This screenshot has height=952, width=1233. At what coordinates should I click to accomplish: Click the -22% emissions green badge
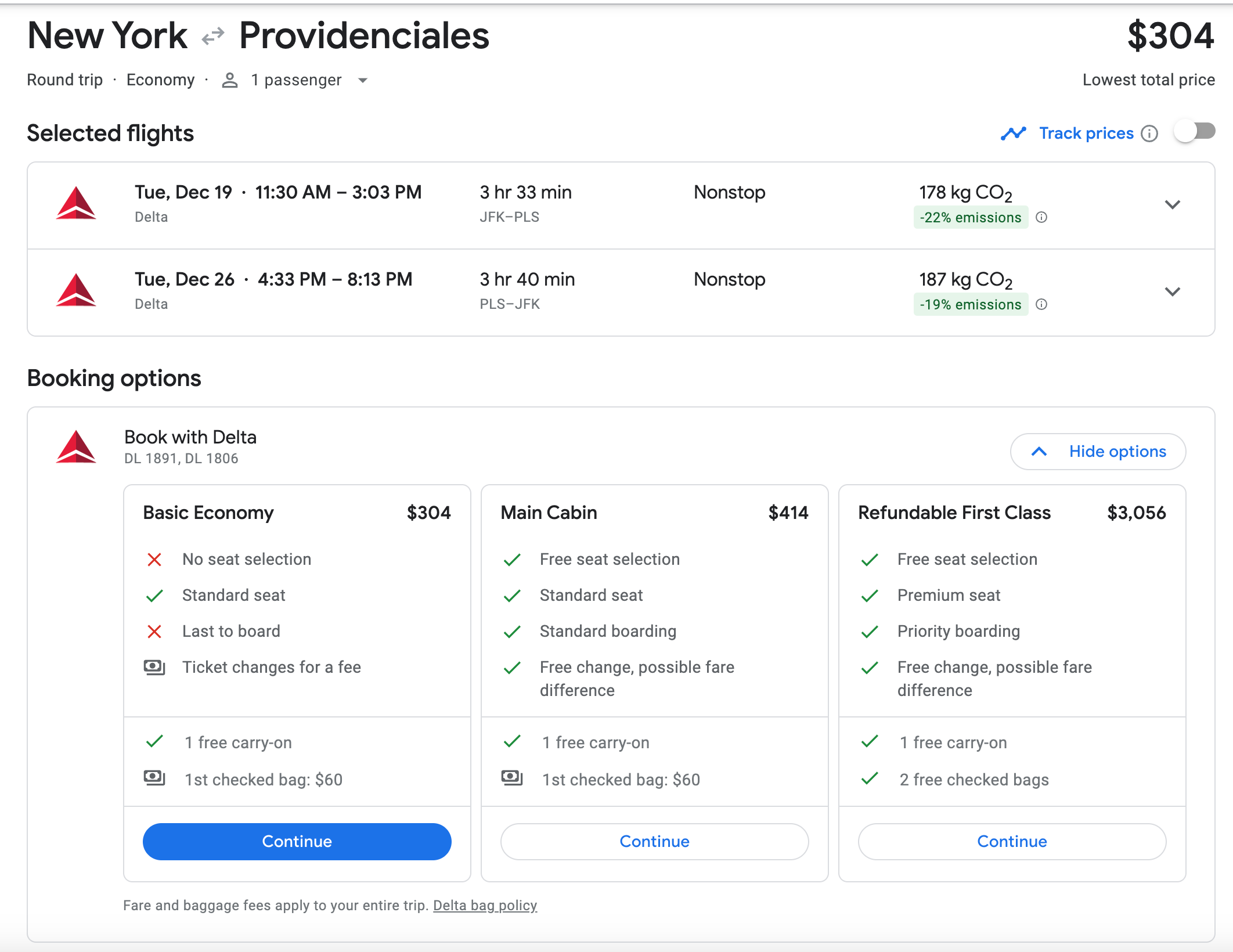coord(970,218)
